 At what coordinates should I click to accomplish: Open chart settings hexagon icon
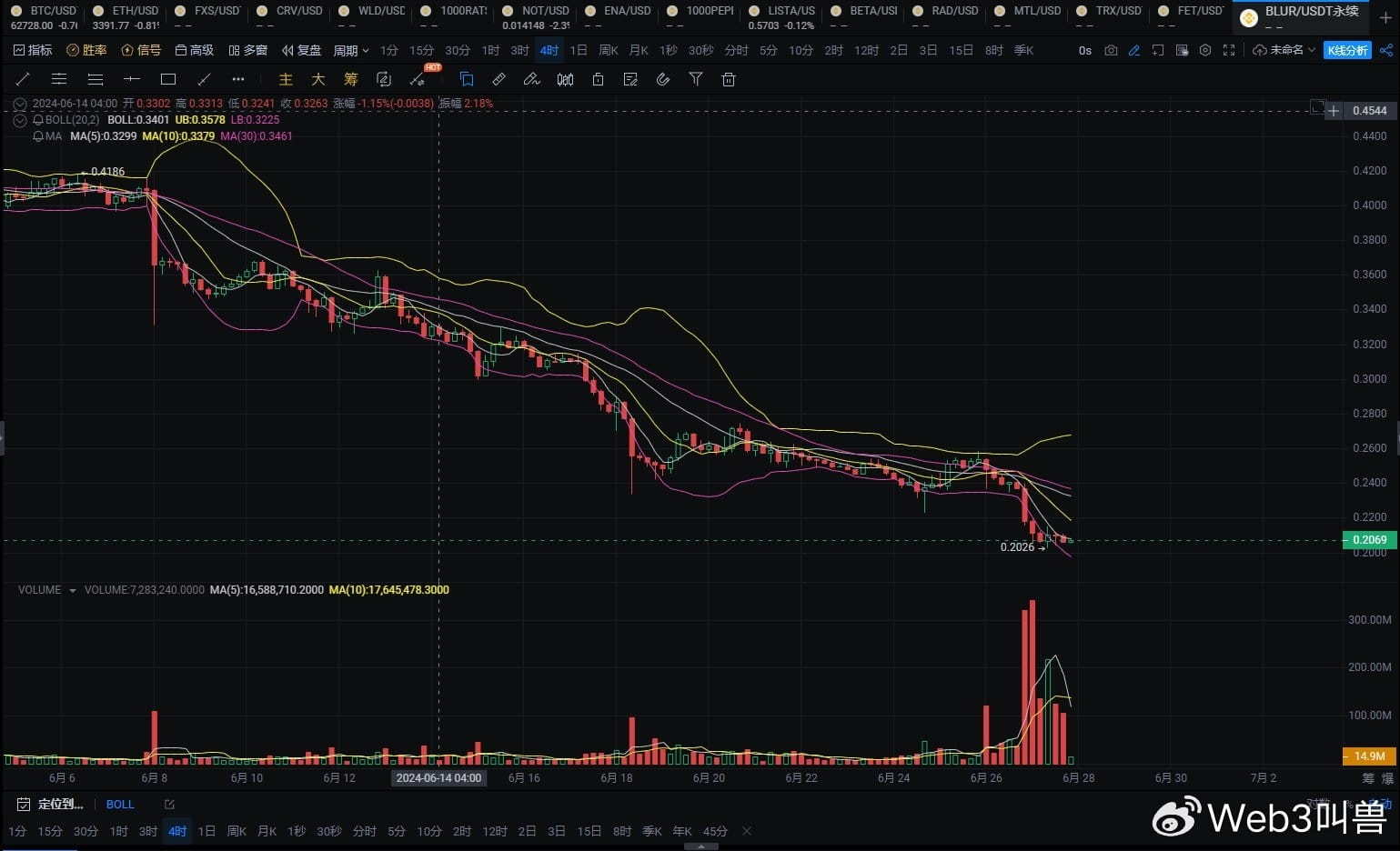coord(1205,50)
